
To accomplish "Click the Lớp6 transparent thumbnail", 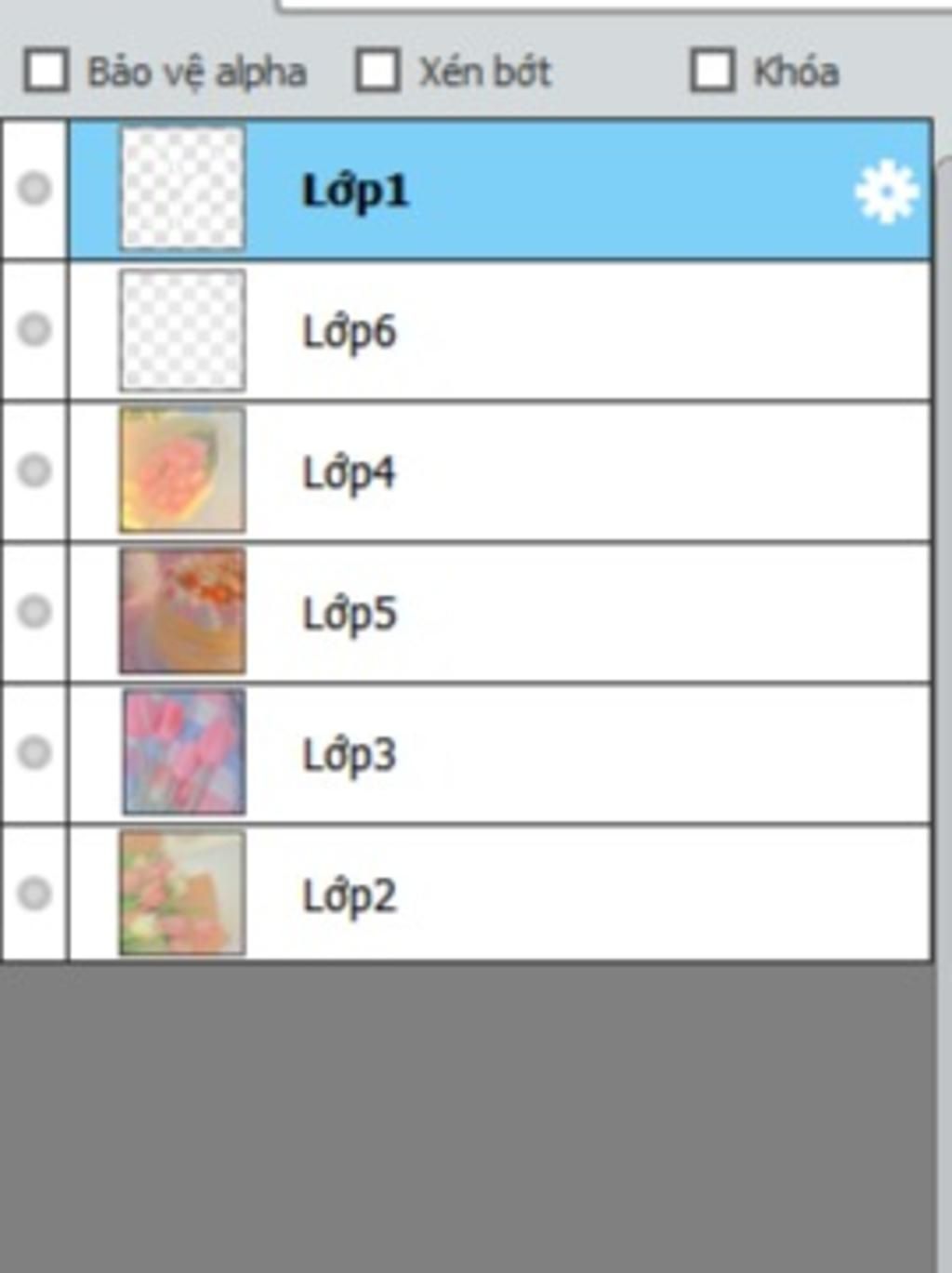I will tap(182, 330).
